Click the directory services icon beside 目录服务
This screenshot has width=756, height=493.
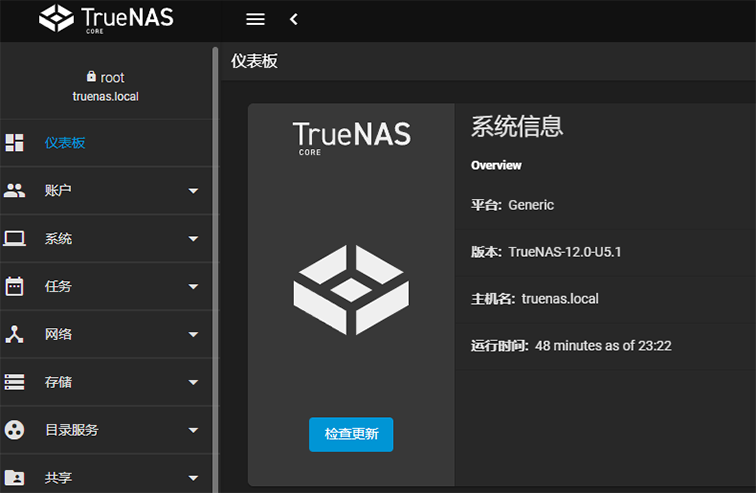(x=14, y=430)
